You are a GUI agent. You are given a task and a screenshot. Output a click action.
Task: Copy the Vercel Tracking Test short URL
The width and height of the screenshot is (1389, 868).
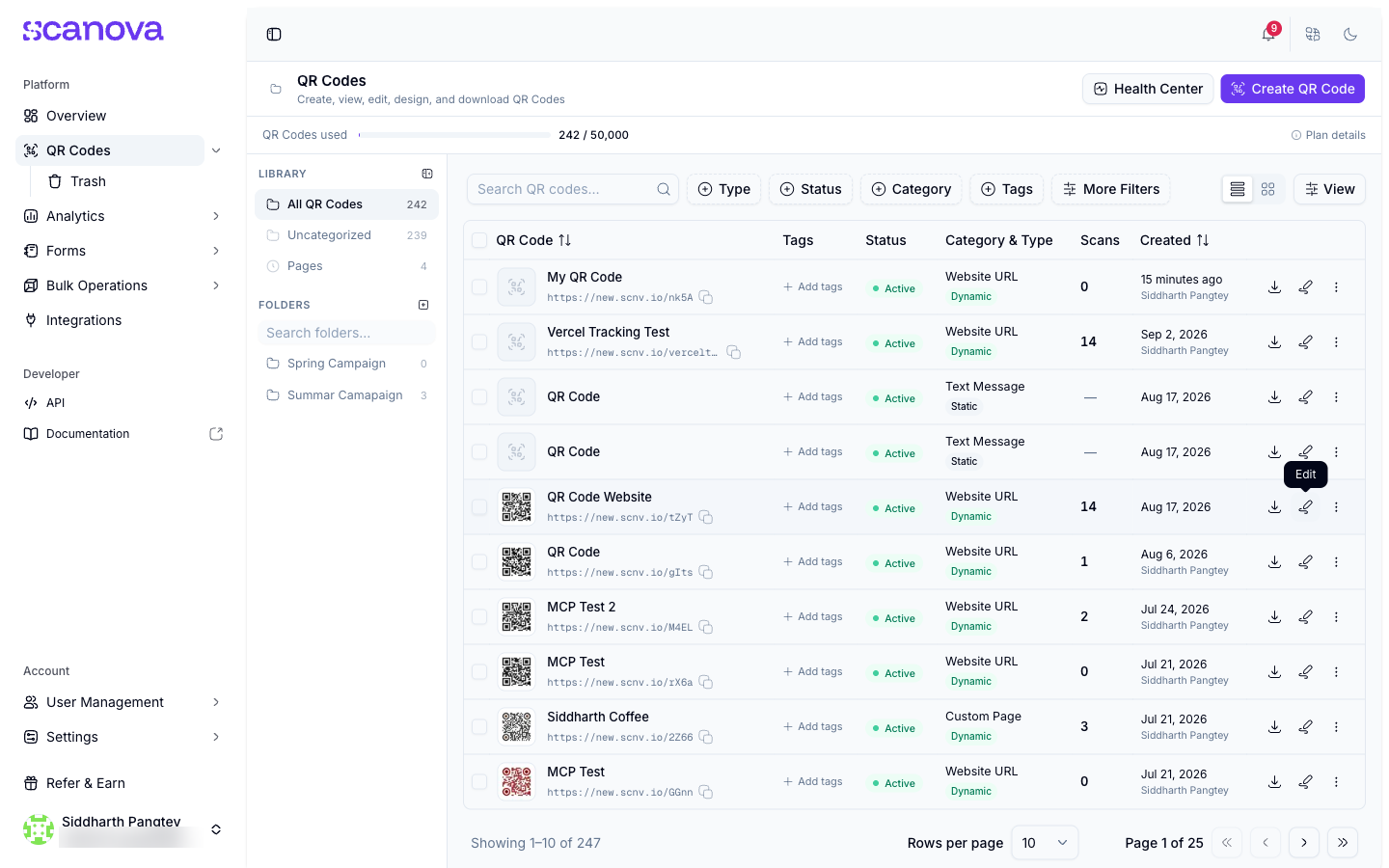(733, 352)
